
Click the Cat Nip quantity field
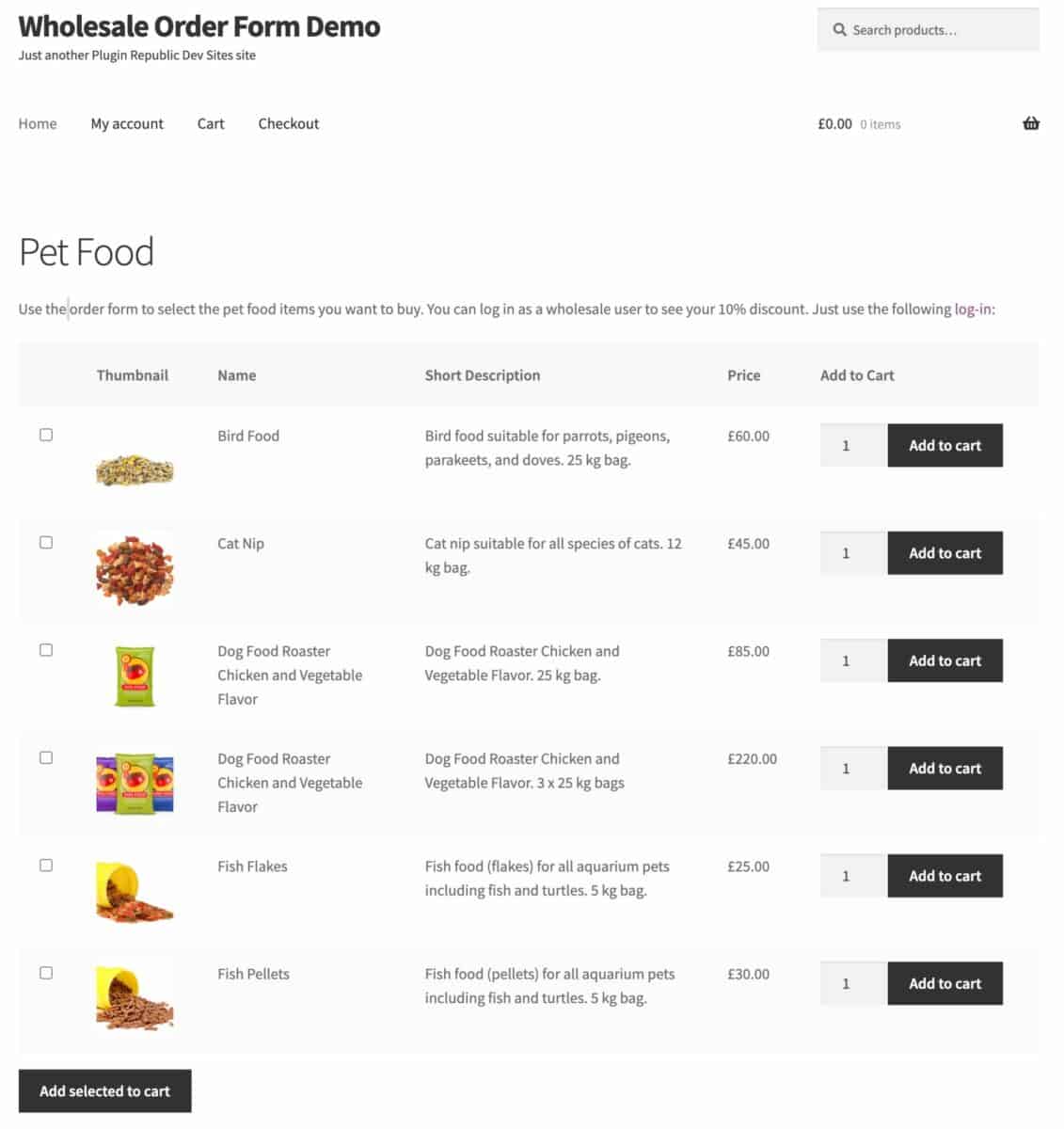(851, 553)
